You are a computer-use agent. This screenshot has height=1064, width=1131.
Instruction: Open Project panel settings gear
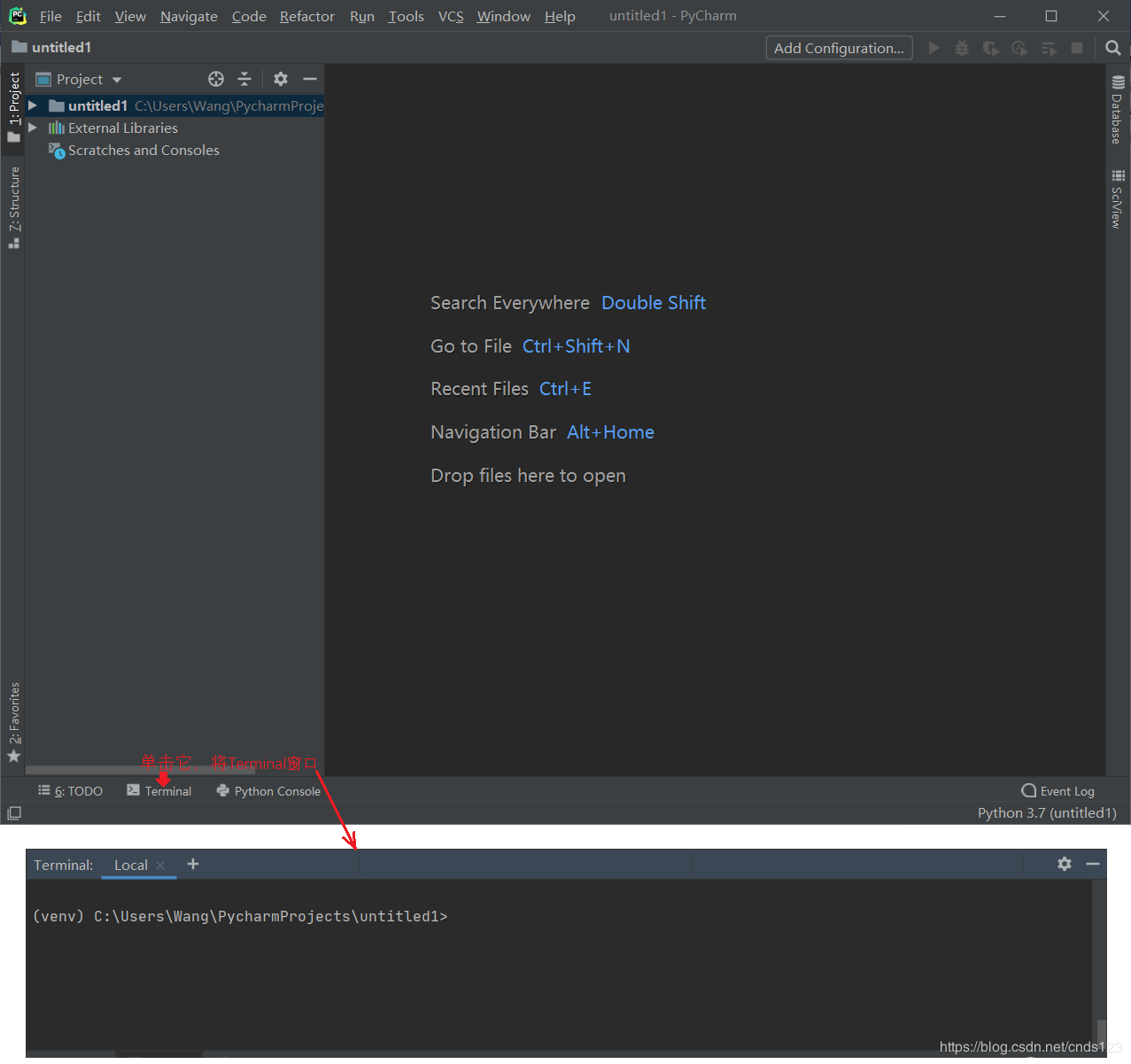click(281, 79)
